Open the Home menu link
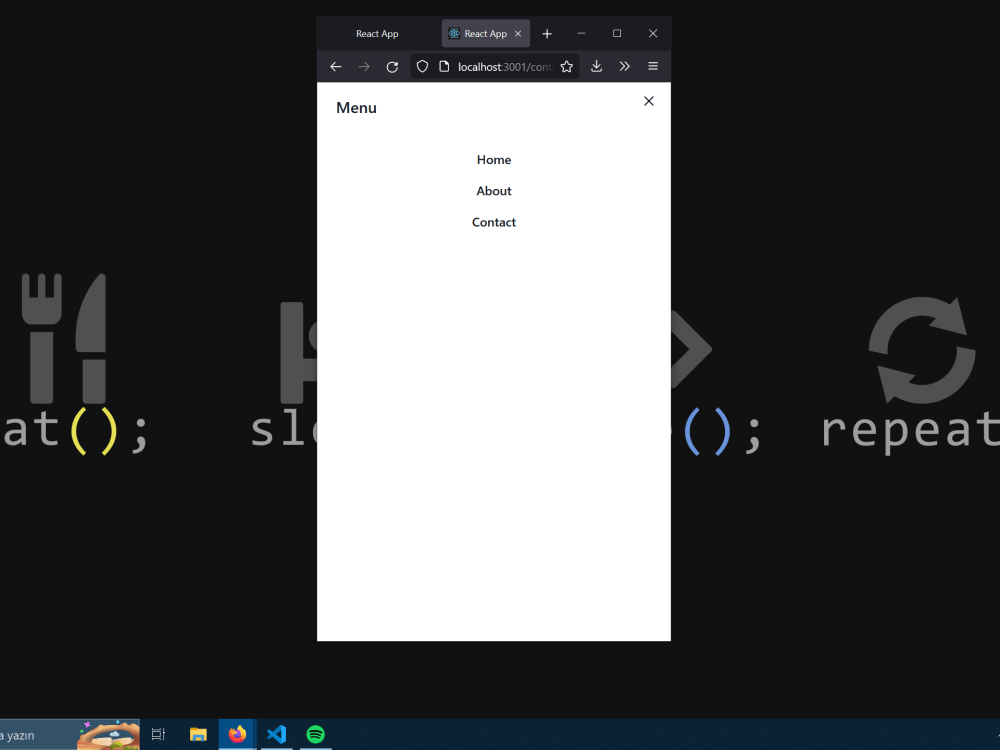This screenshot has height=750, width=1000. (x=494, y=160)
